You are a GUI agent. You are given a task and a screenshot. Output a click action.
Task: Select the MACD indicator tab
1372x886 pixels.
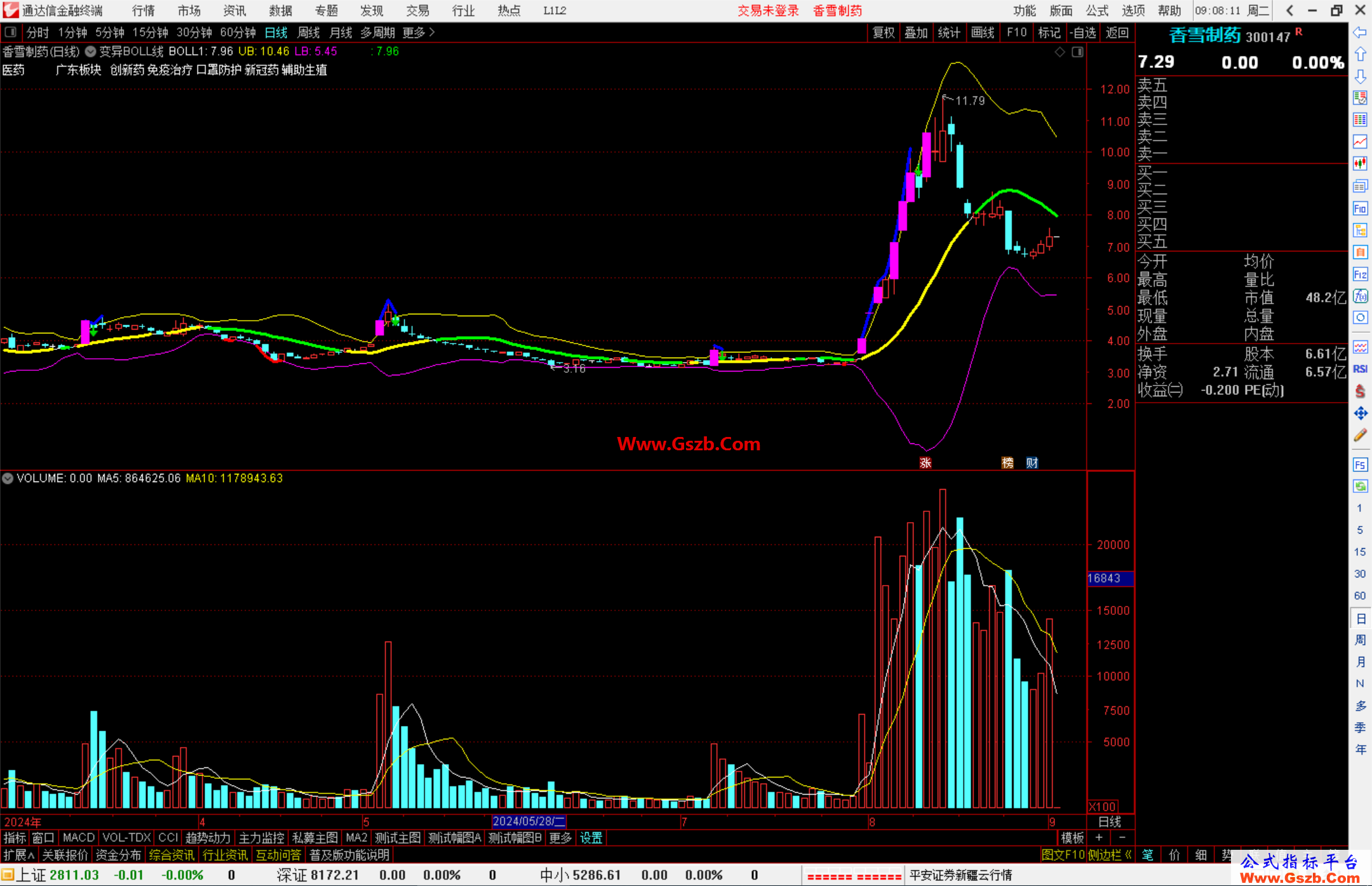[79, 838]
